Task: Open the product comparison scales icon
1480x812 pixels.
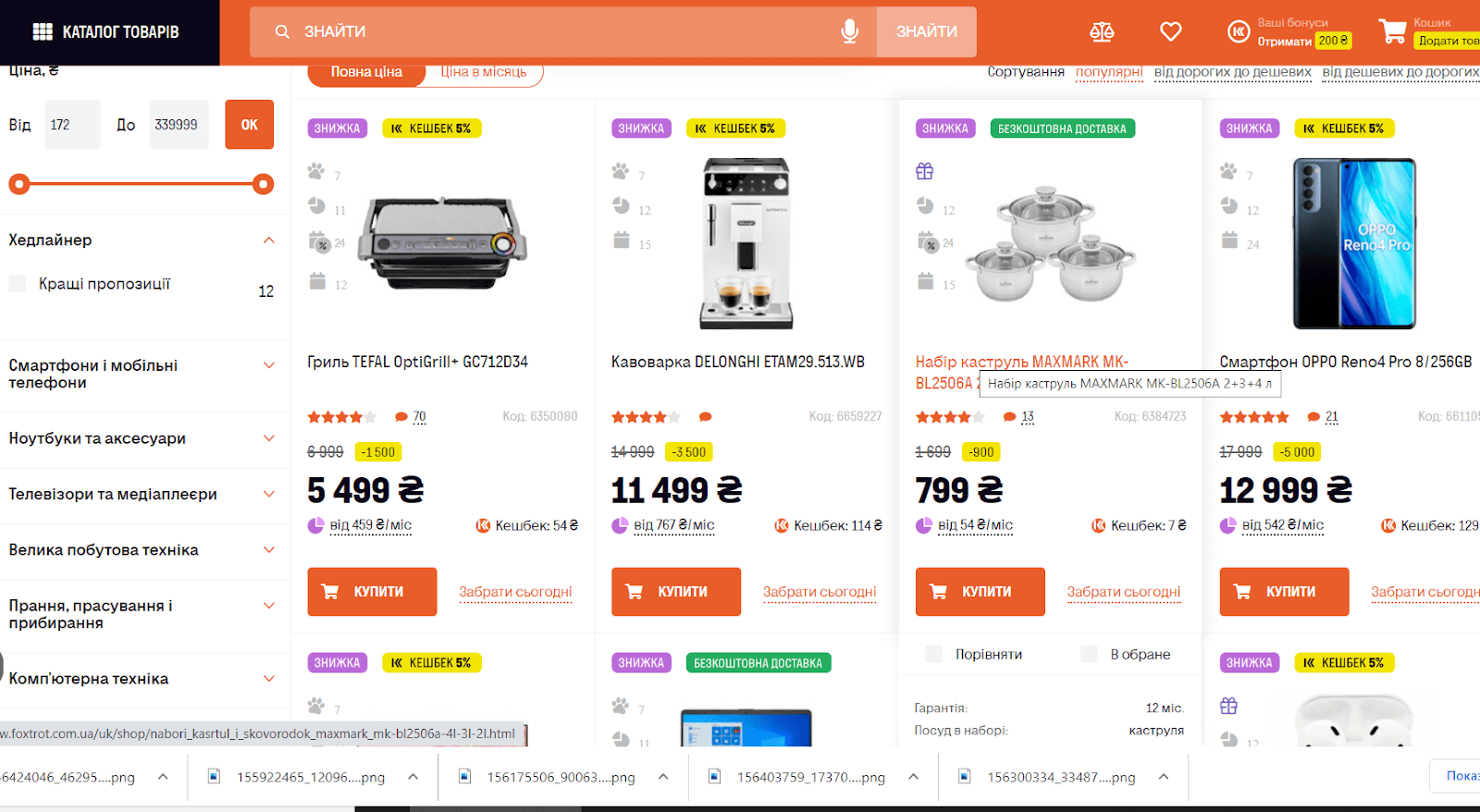Action: click(1102, 32)
